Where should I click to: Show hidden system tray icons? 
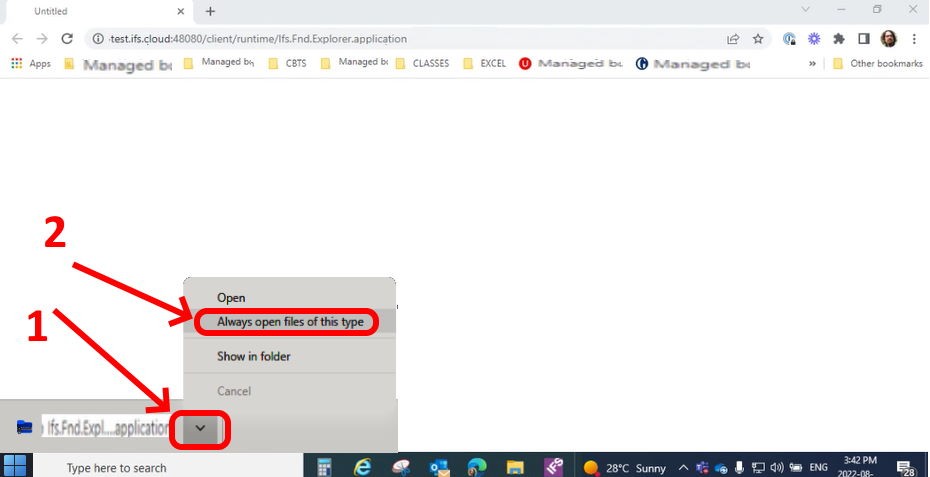pyautogui.click(x=684, y=467)
